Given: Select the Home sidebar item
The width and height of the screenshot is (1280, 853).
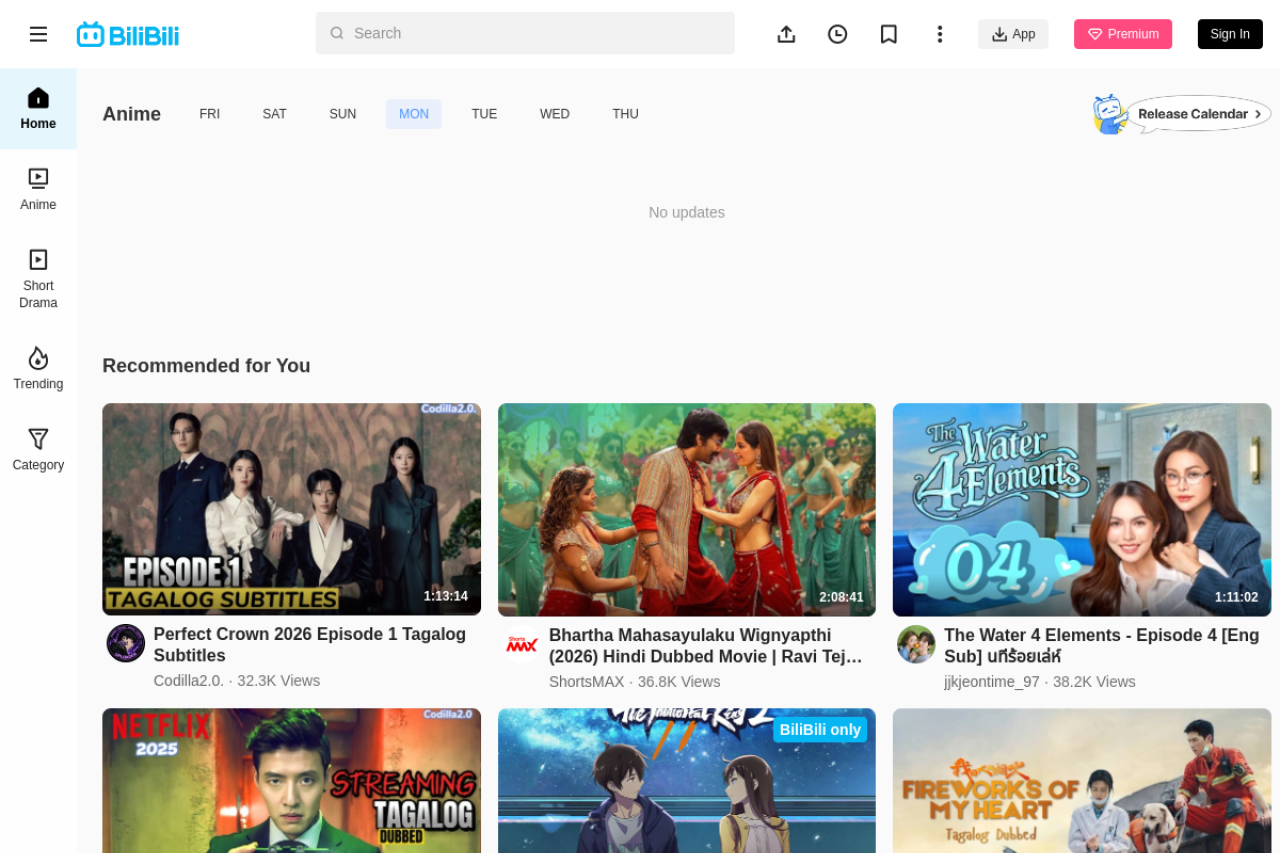Looking at the screenshot, I should coord(38,109).
